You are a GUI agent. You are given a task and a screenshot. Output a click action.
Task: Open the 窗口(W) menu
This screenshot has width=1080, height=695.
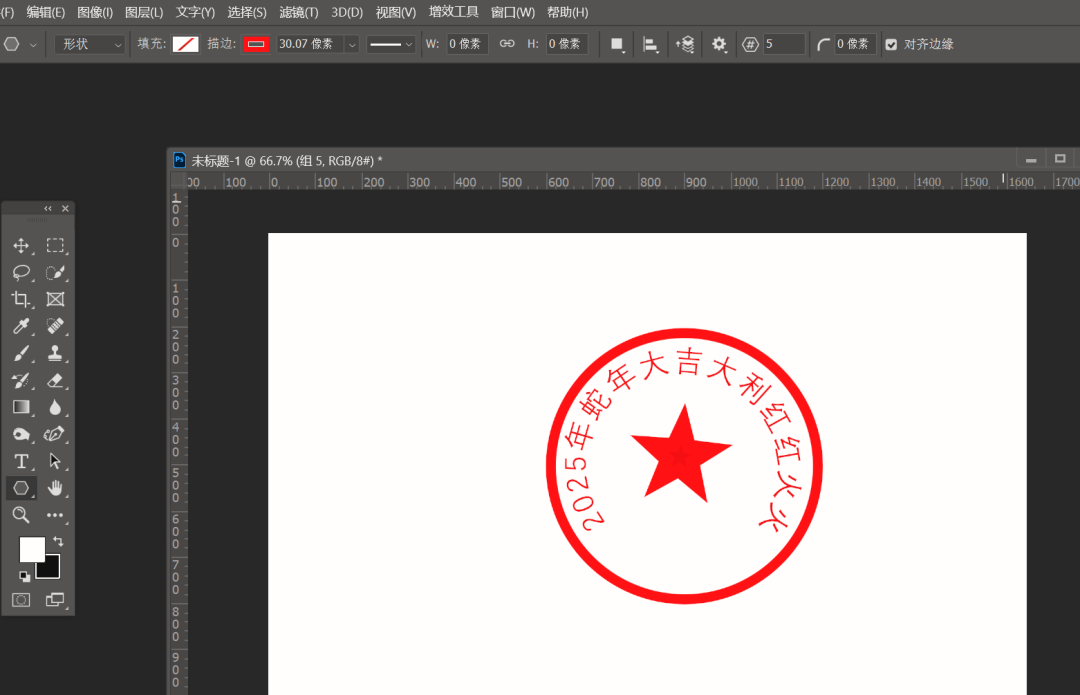tap(512, 12)
